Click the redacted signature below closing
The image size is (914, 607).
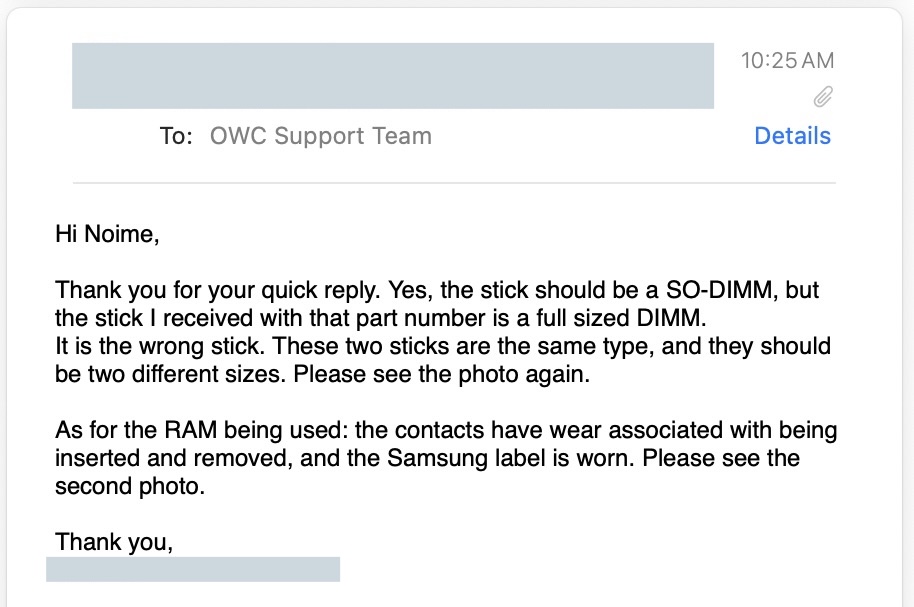click(193, 570)
